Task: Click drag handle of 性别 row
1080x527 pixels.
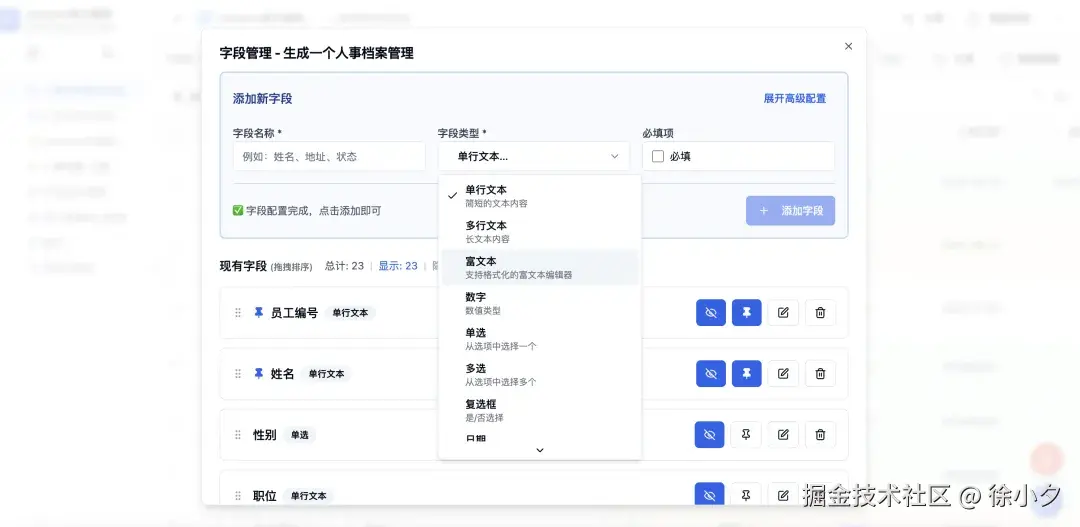Action: pyautogui.click(x=238, y=435)
